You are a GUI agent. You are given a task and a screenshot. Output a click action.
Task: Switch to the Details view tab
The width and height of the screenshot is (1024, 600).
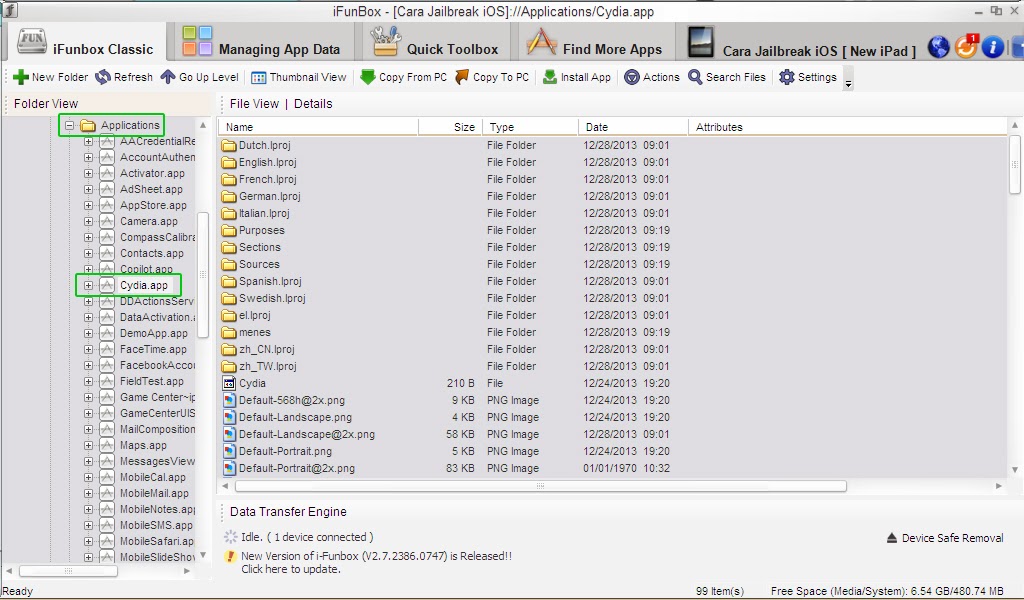(x=313, y=104)
